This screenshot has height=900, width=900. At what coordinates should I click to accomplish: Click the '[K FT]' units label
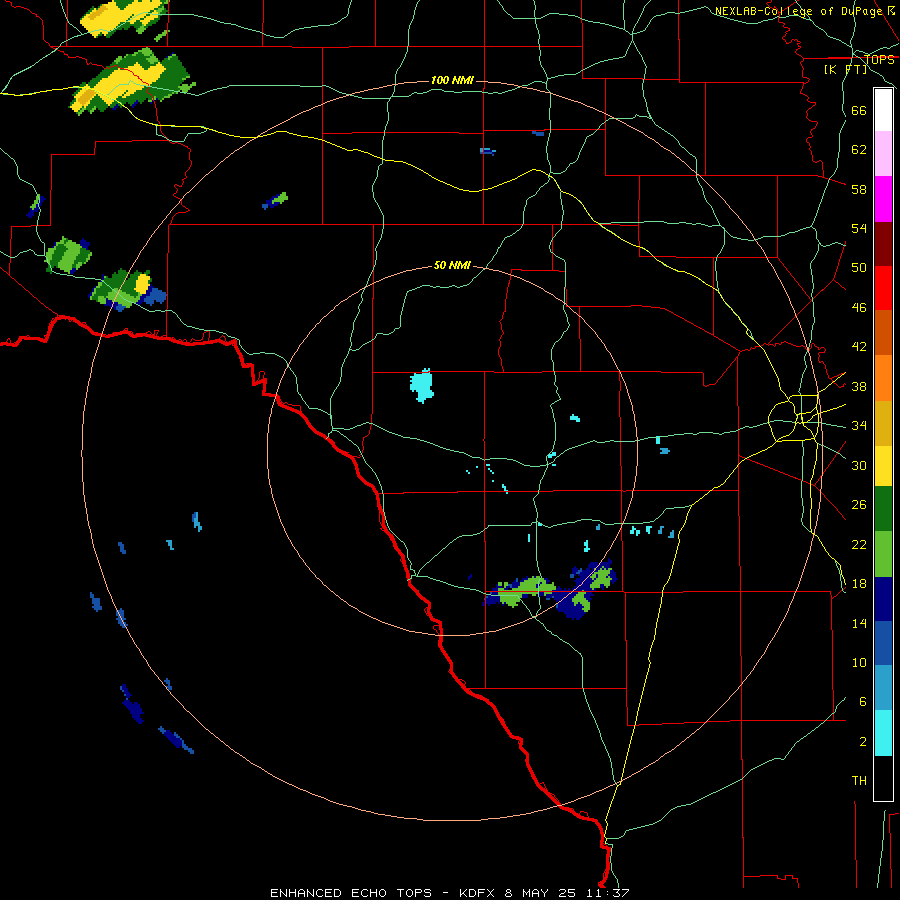[x=846, y=69]
